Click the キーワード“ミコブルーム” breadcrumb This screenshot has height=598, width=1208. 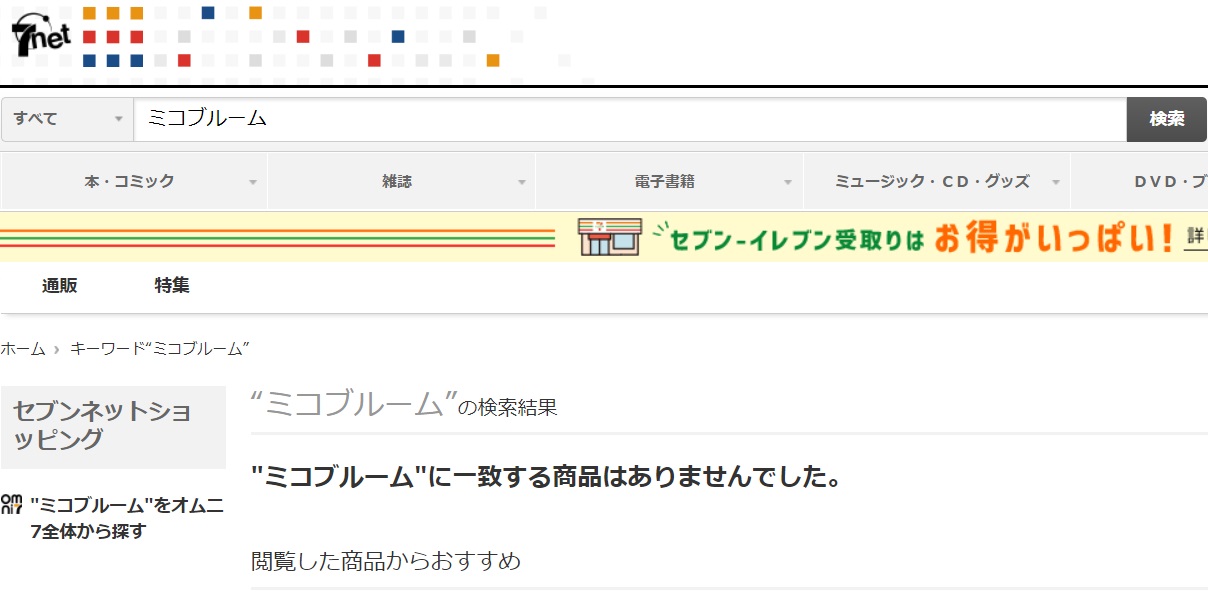159,348
